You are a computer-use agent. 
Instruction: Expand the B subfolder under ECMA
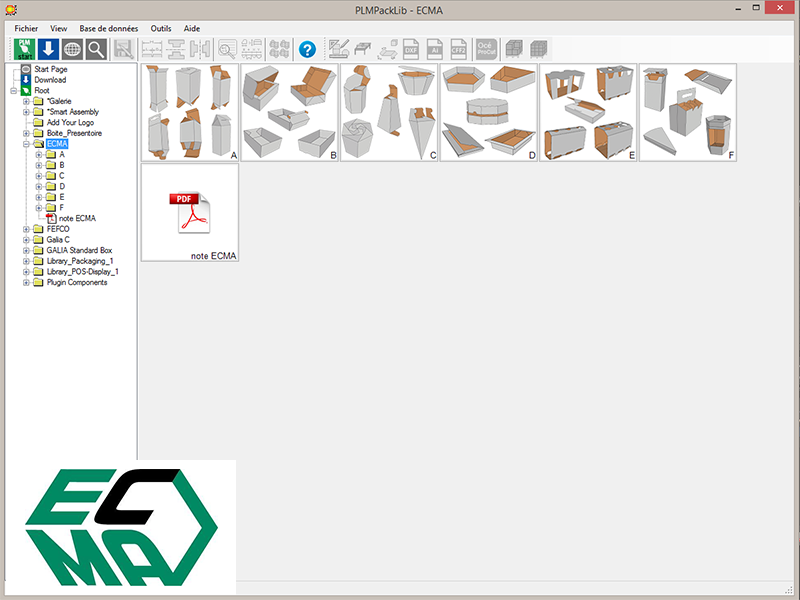tap(39, 165)
